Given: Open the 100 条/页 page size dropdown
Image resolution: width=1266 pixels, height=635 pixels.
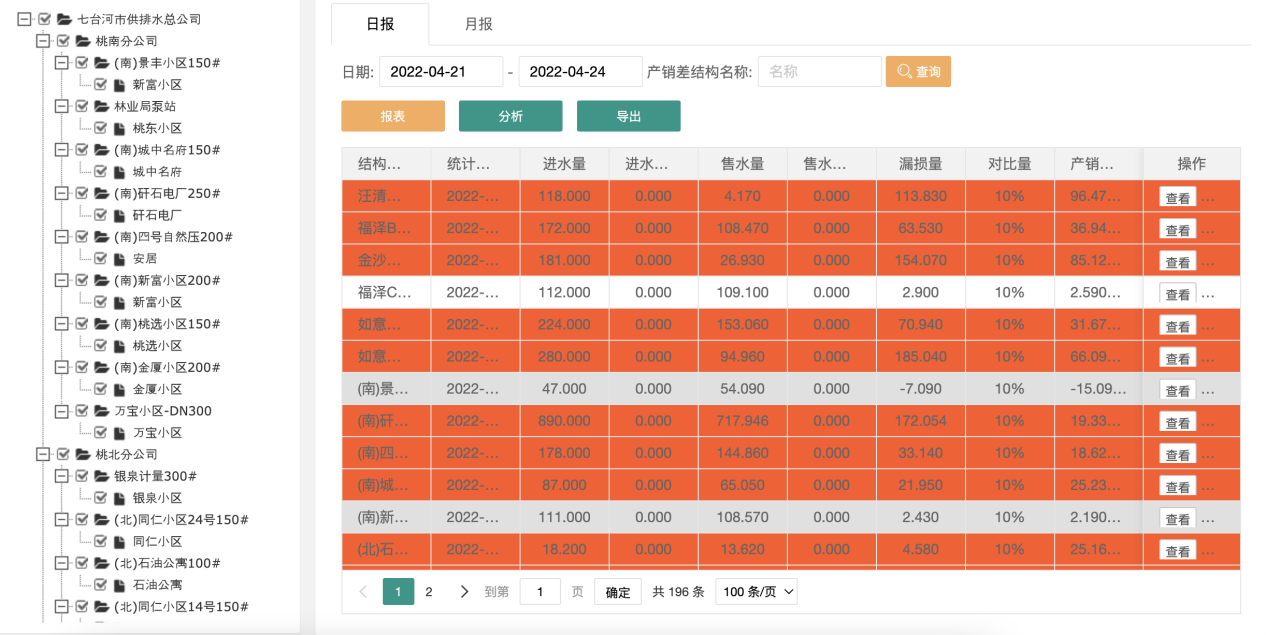Looking at the screenshot, I should [756, 592].
